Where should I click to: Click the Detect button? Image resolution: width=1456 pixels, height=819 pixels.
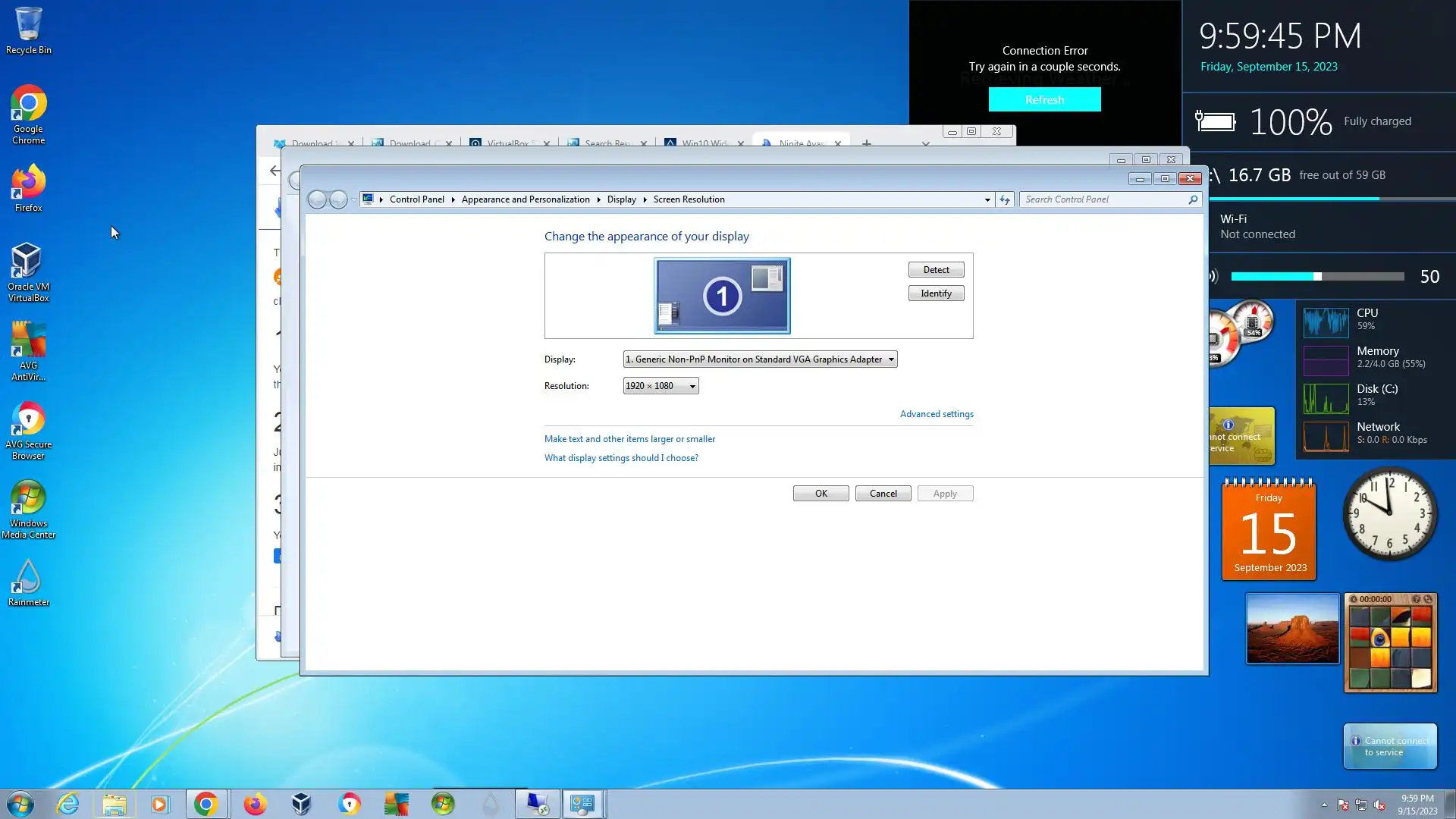pyautogui.click(x=936, y=270)
